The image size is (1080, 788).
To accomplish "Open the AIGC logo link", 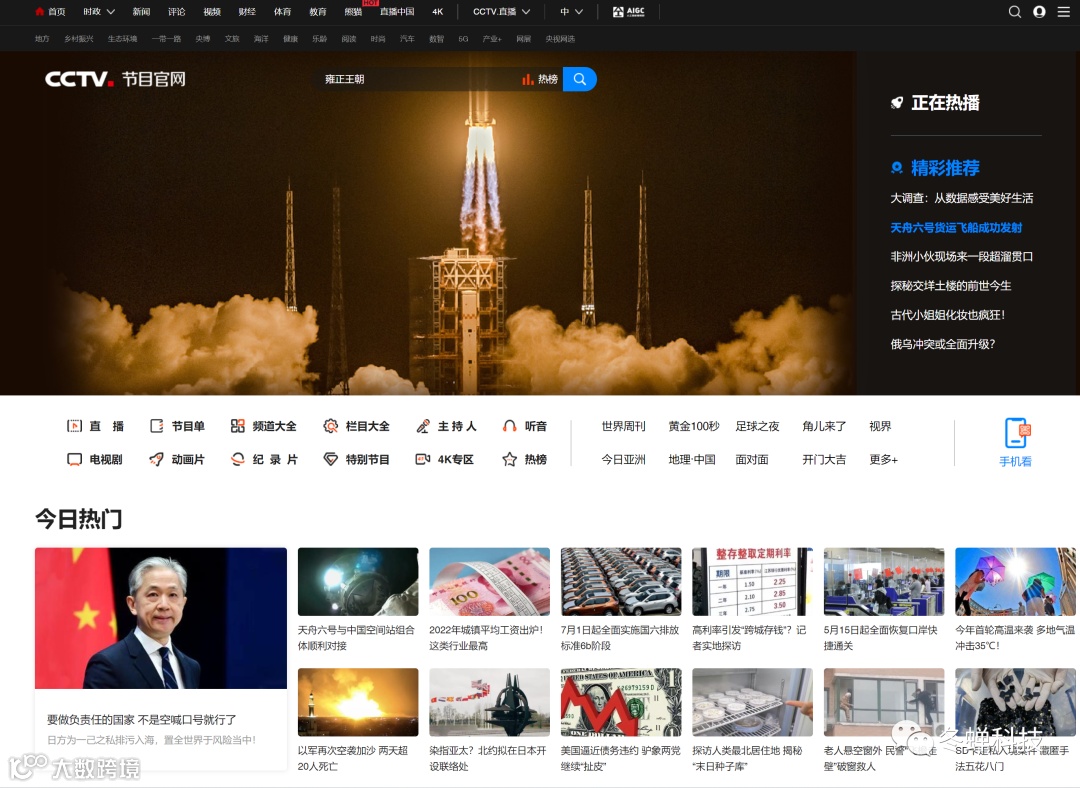I will [628, 12].
